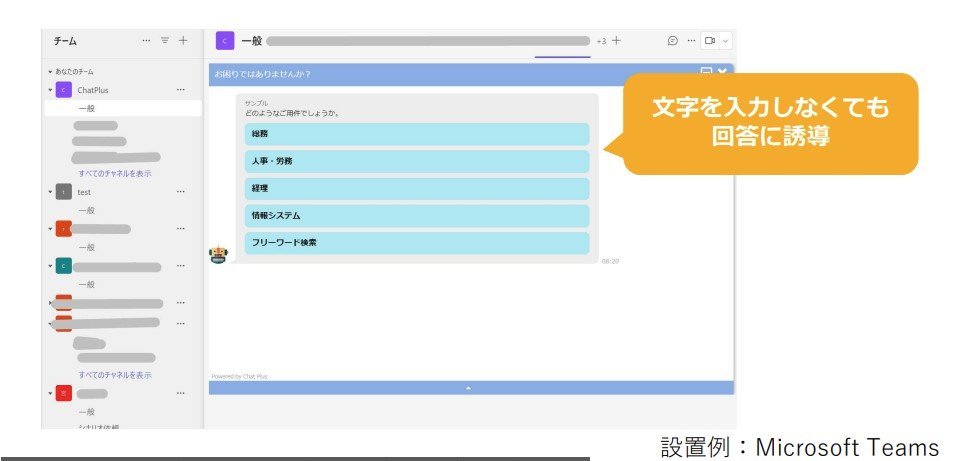Click the チーム heading in the sidebar

pyautogui.click(x=65, y=41)
